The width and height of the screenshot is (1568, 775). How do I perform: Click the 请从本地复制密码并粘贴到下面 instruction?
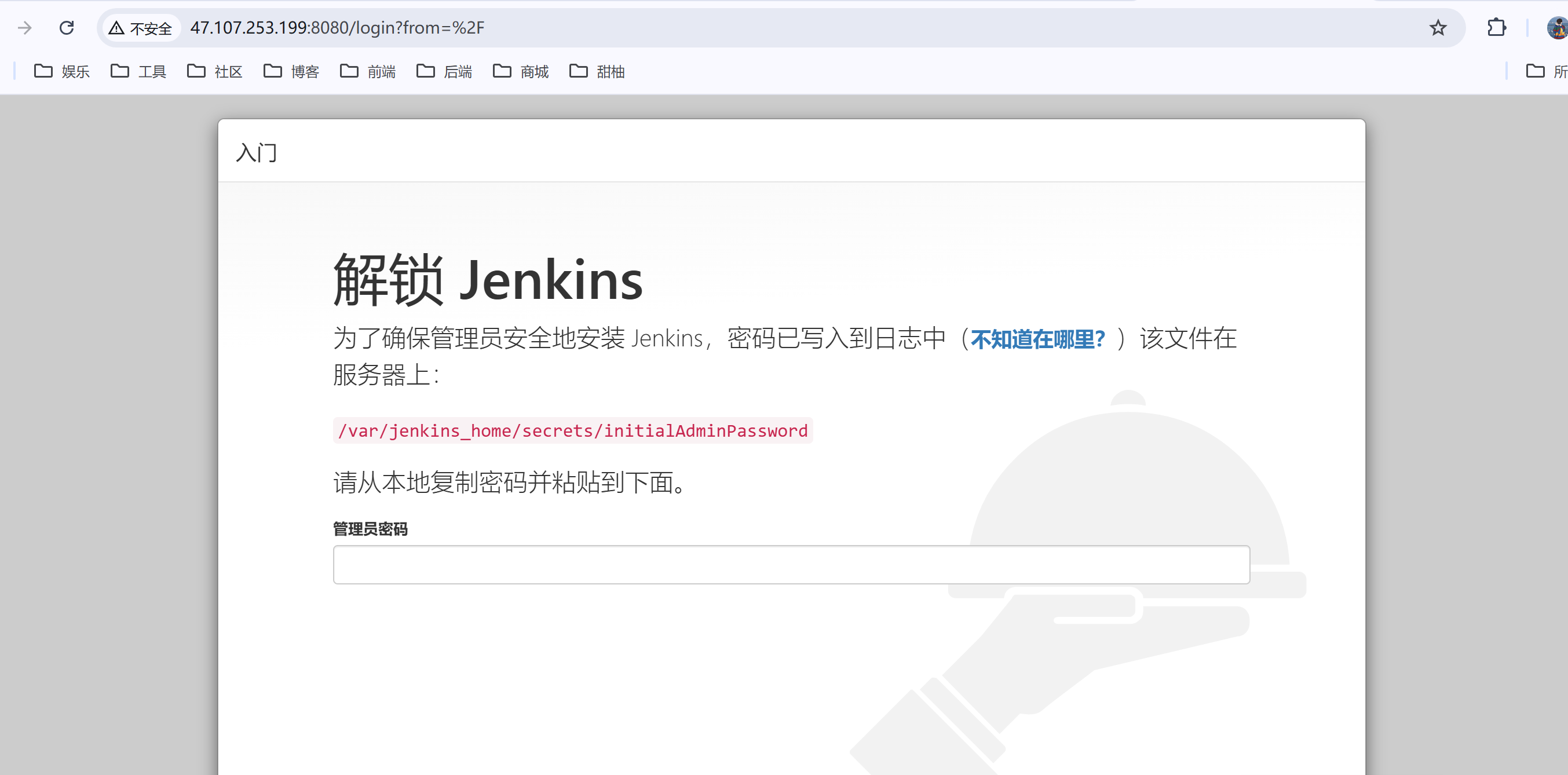(x=510, y=482)
